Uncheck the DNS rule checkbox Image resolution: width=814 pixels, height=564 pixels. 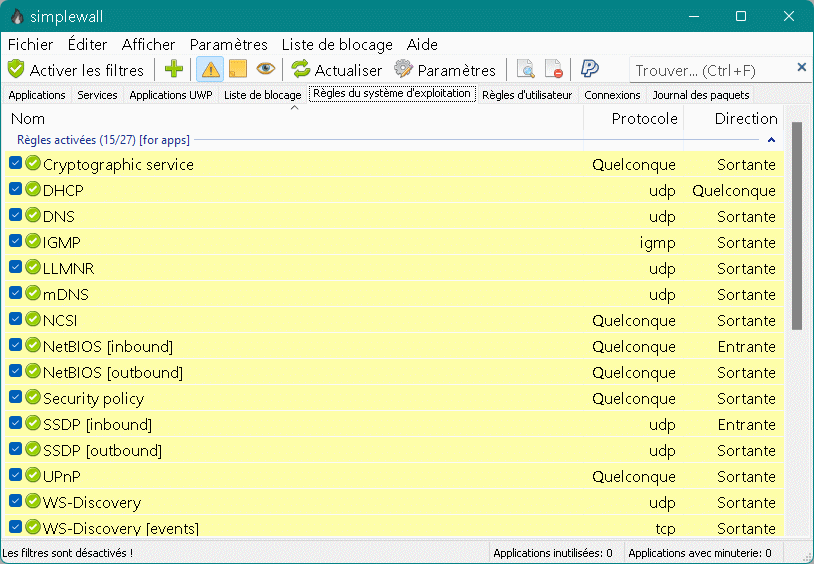point(16,215)
